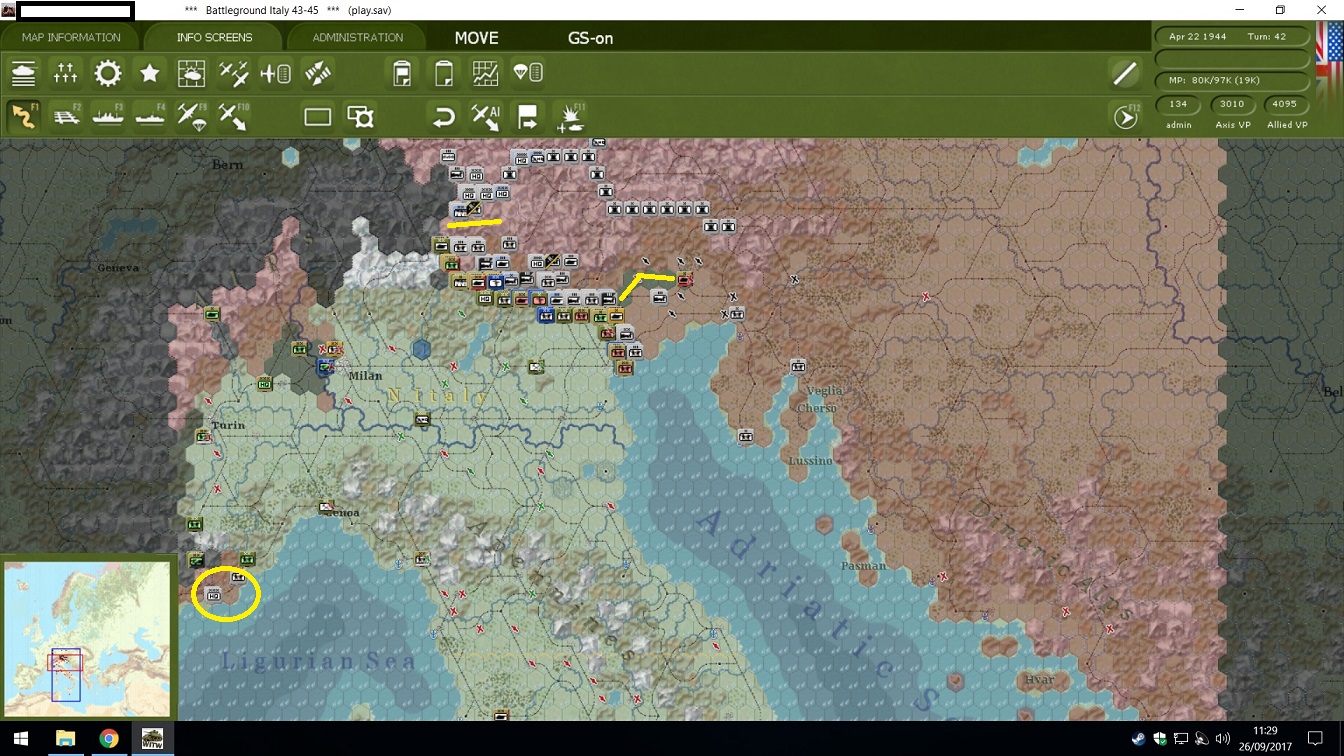Click the GS-on status label
Image resolution: width=1344 pixels, height=756 pixels.
pos(590,38)
